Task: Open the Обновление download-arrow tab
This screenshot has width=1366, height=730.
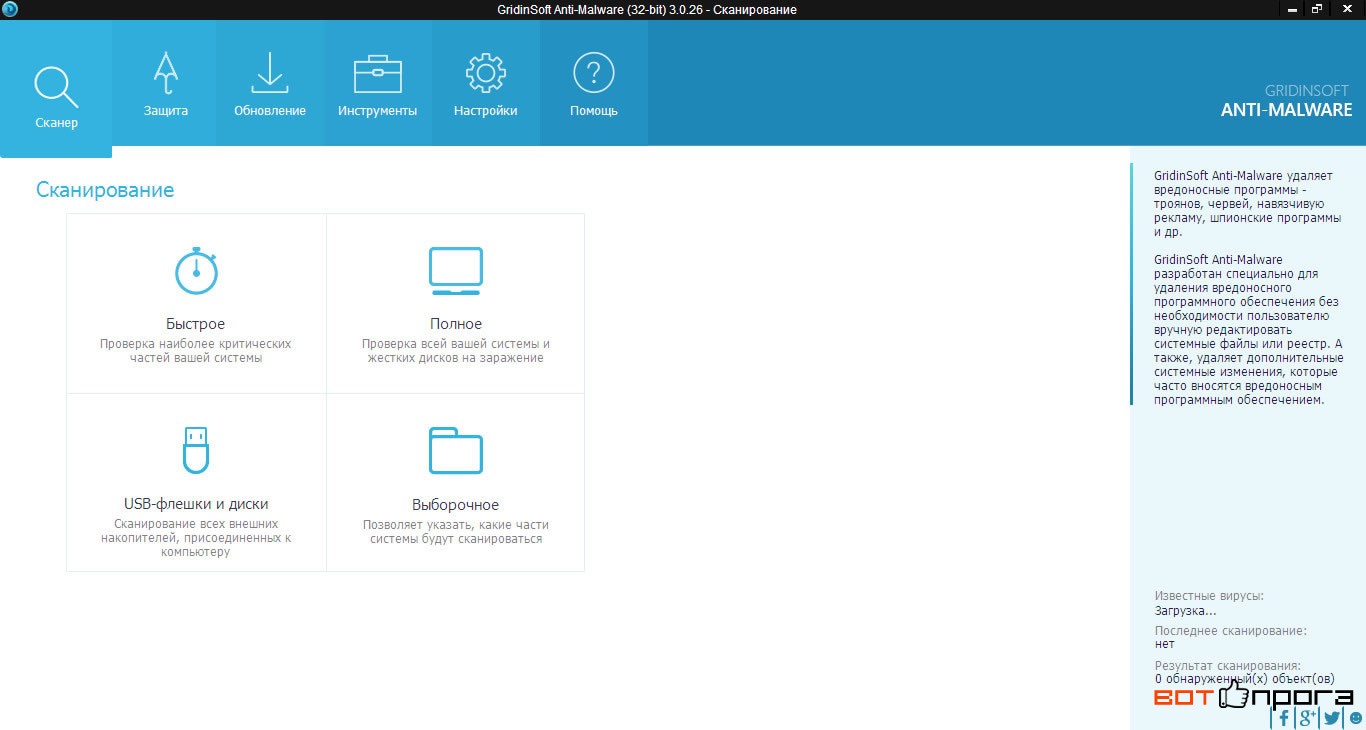Action: click(x=269, y=84)
